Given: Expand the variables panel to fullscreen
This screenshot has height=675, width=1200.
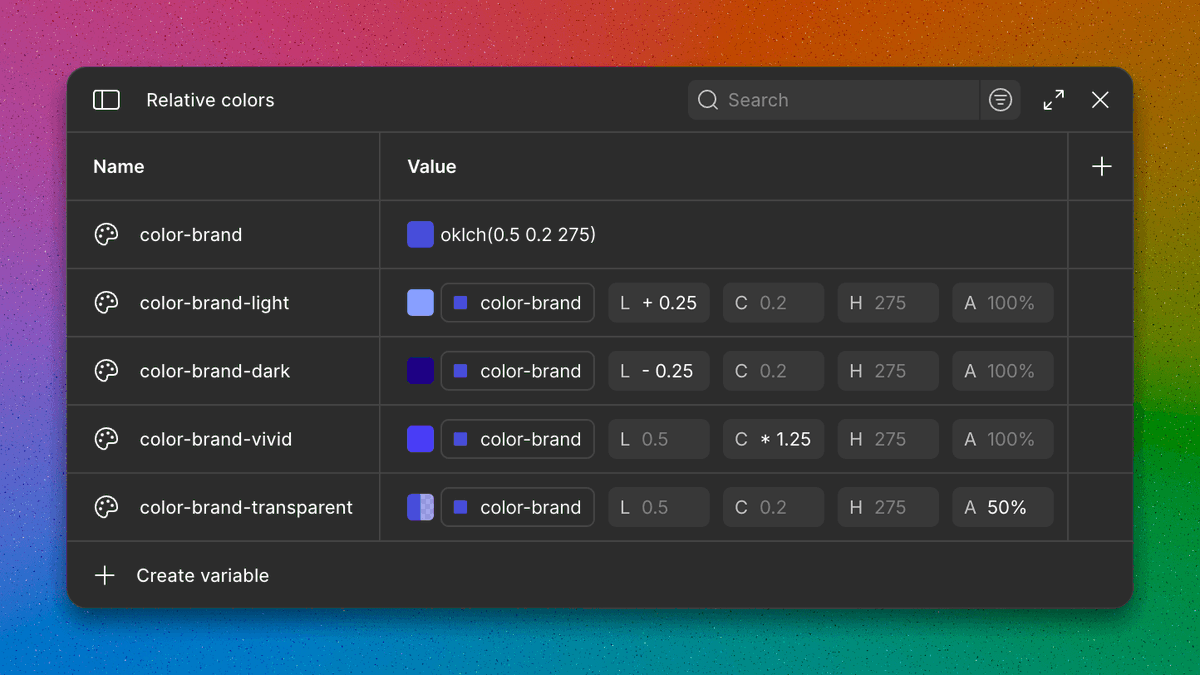Looking at the screenshot, I should pos(1053,100).
